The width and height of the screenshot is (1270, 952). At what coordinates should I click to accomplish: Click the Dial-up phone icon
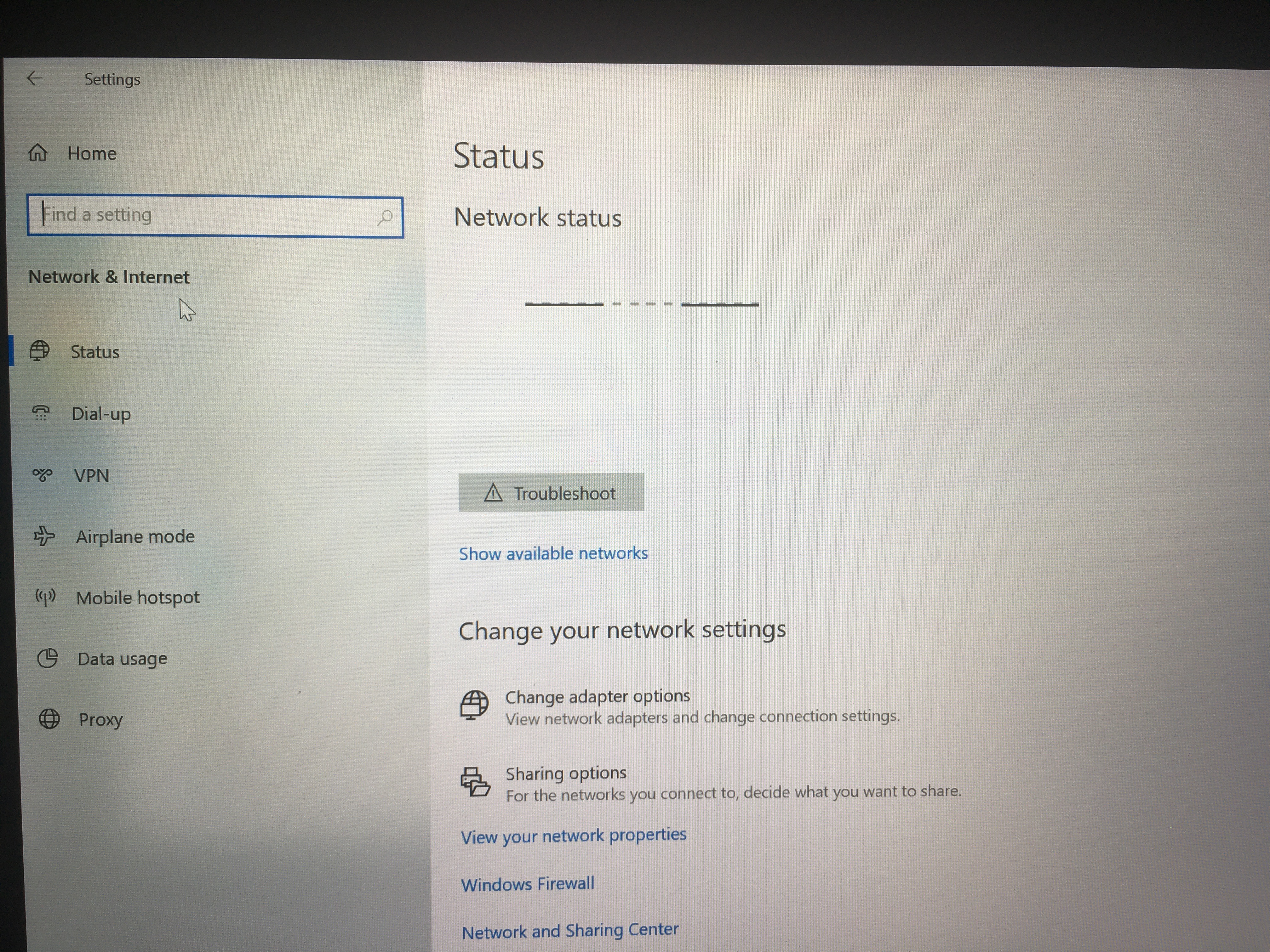point(41,413)
